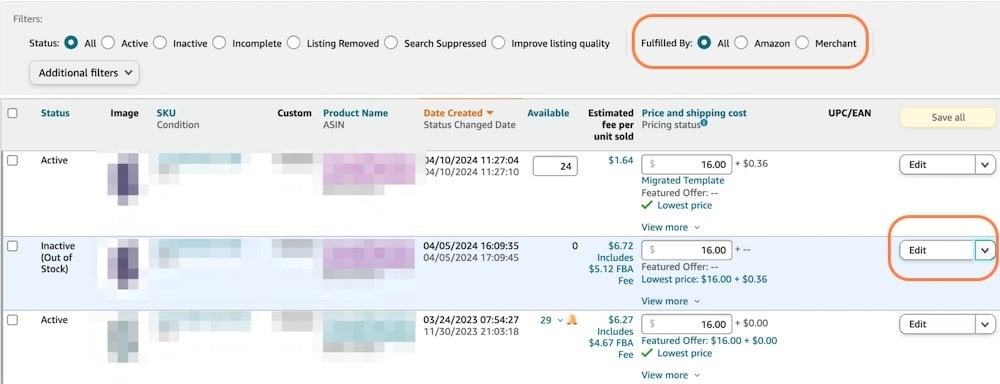Click the Date Created sort arrow

click(x=490, y=113)
